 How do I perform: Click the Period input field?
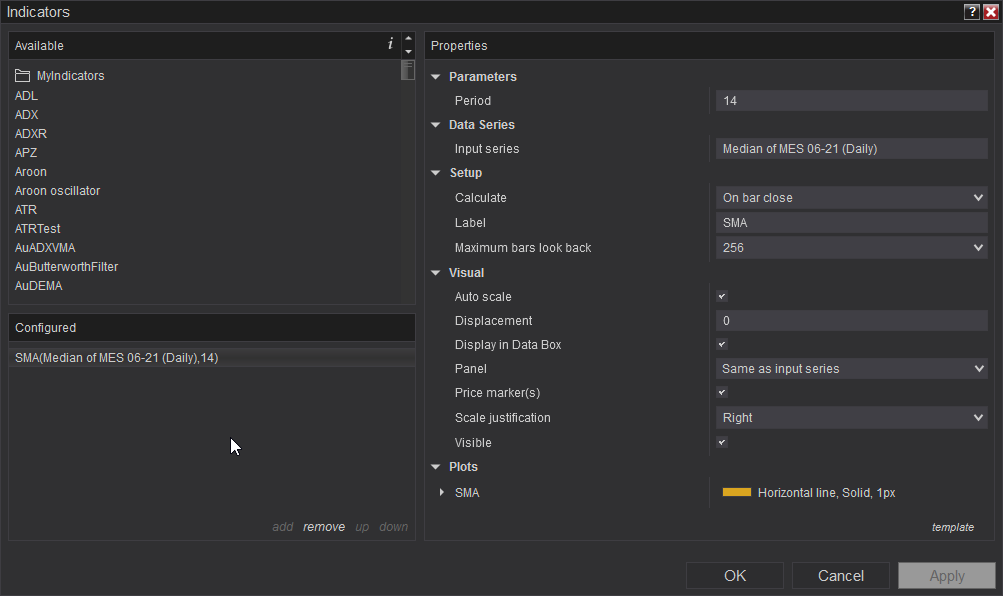coord(851,101)
